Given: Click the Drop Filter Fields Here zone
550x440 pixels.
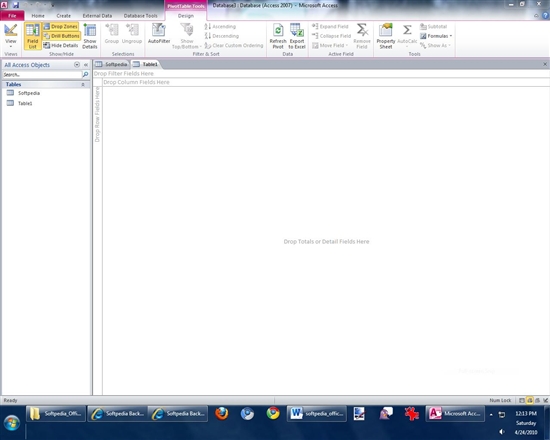Looking at the screenshot, I should pyautogui.click(x=321, y=74).
